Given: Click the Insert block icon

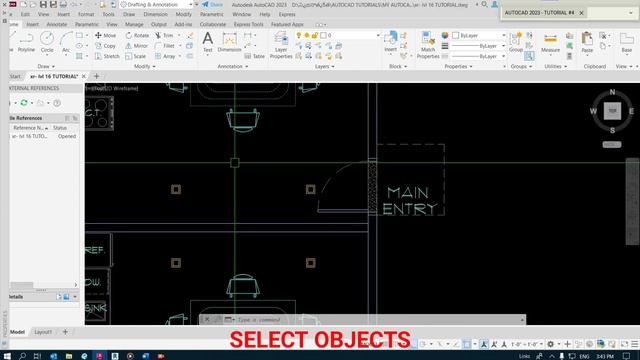Looking at the screenshot, I should [x=391, y=42].
